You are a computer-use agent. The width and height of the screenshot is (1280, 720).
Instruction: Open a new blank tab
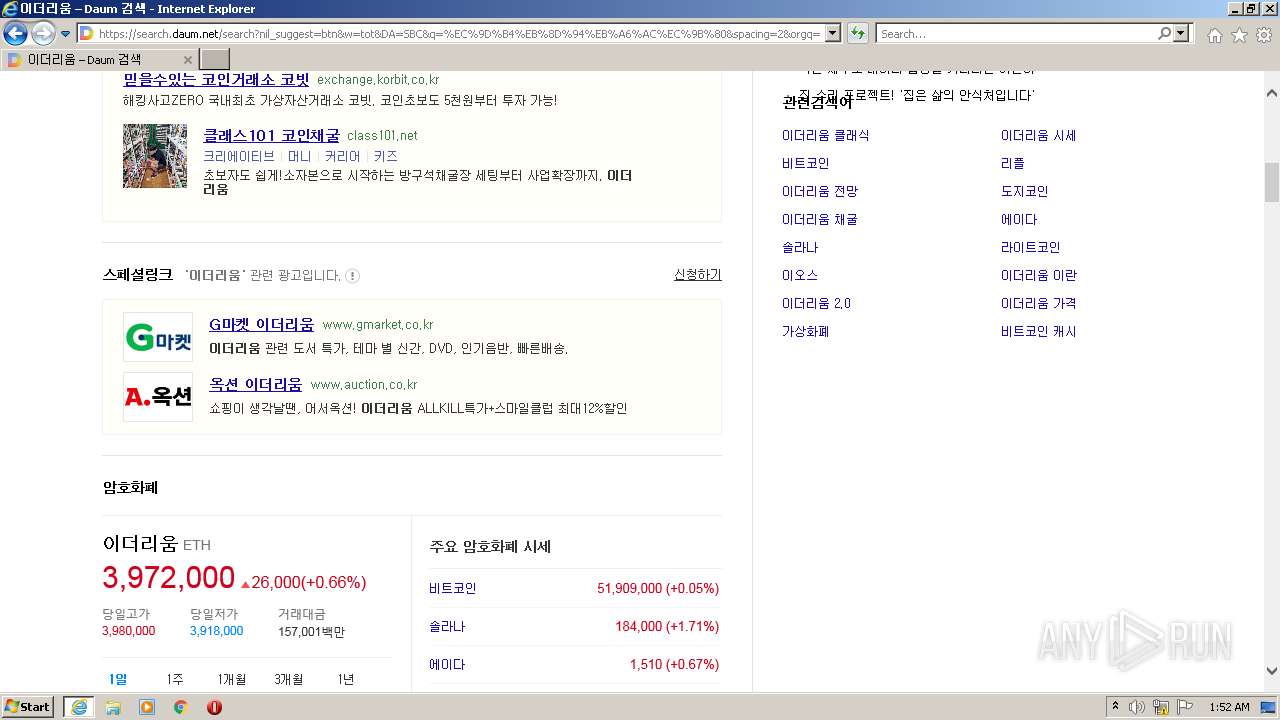(215, 59)
